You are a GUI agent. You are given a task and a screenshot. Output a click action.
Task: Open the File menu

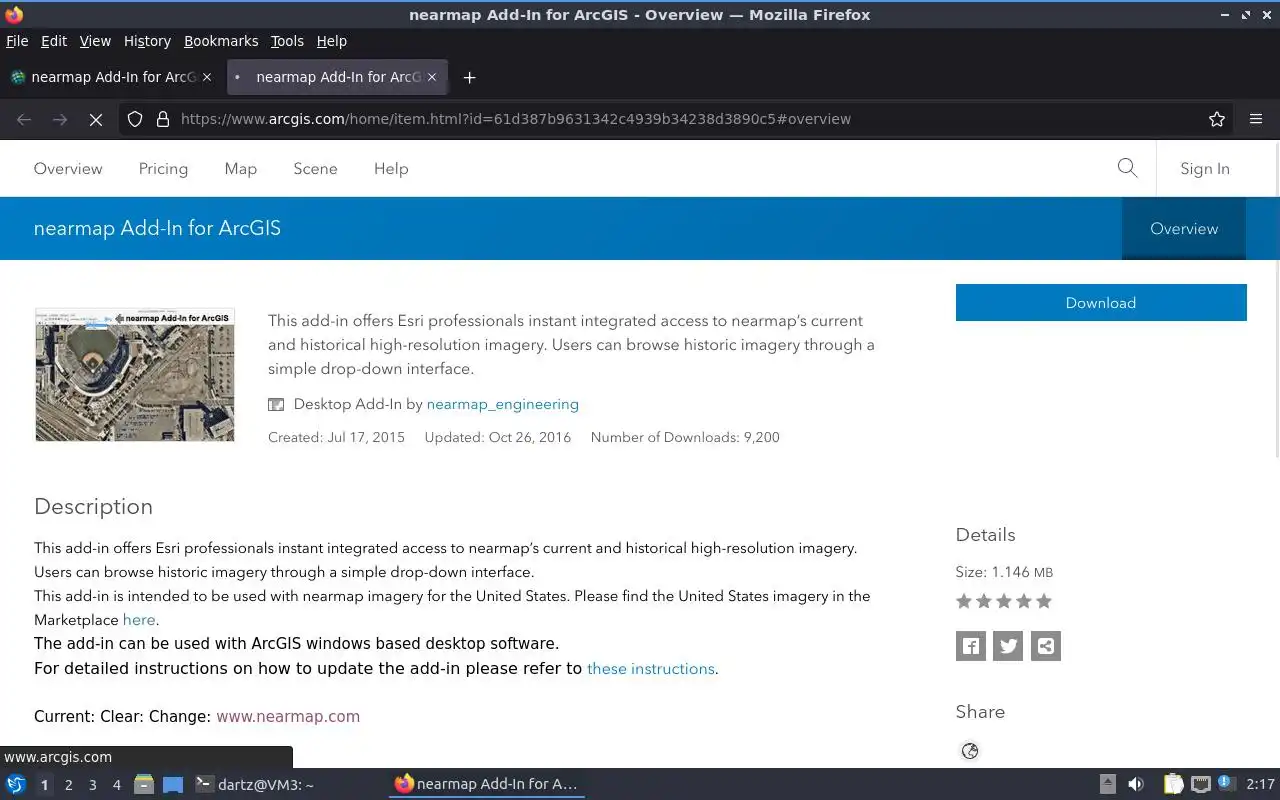point(17,41)
